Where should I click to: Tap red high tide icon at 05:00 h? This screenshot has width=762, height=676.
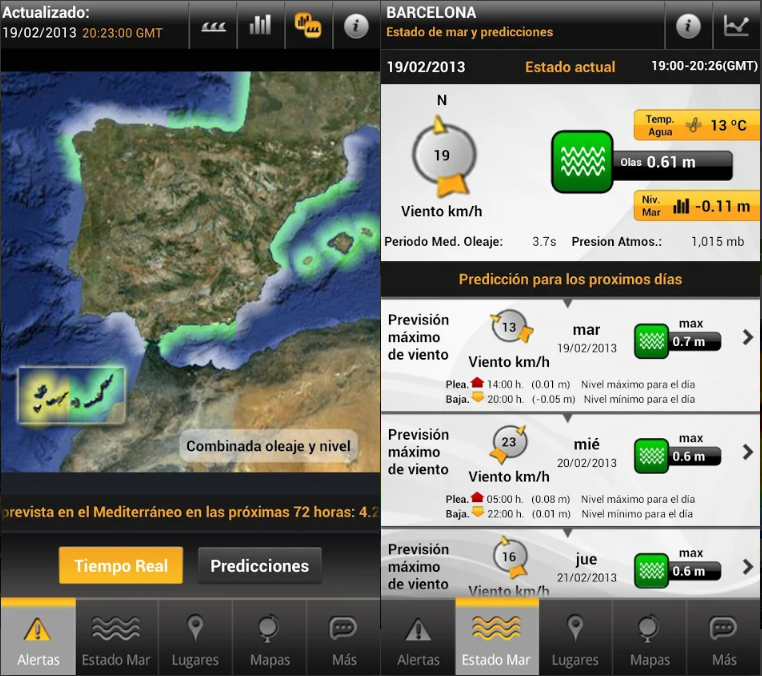[477, 497]
